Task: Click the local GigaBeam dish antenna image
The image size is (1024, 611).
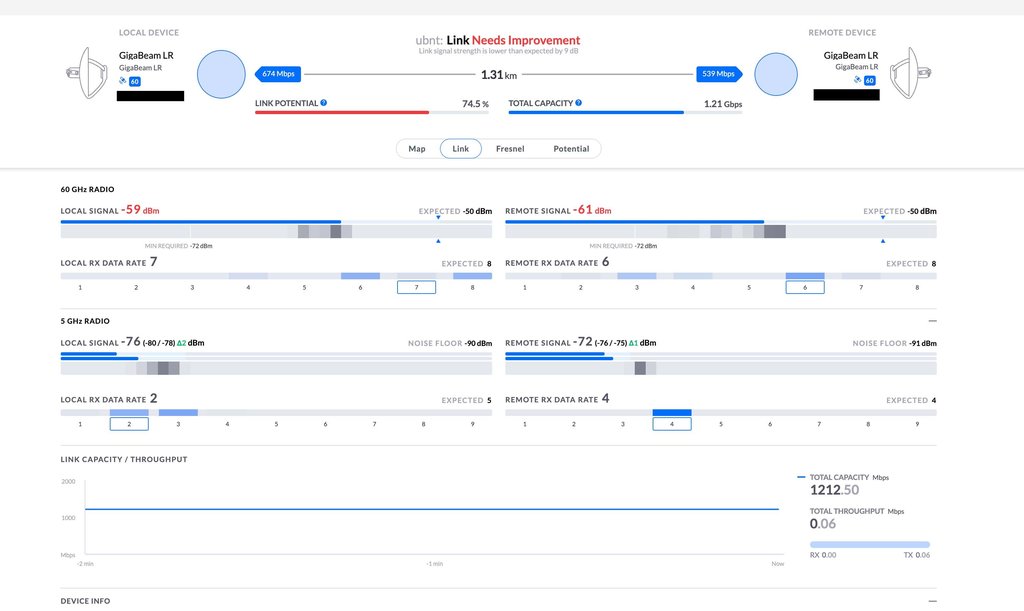Action: click(x=87, y=74)
